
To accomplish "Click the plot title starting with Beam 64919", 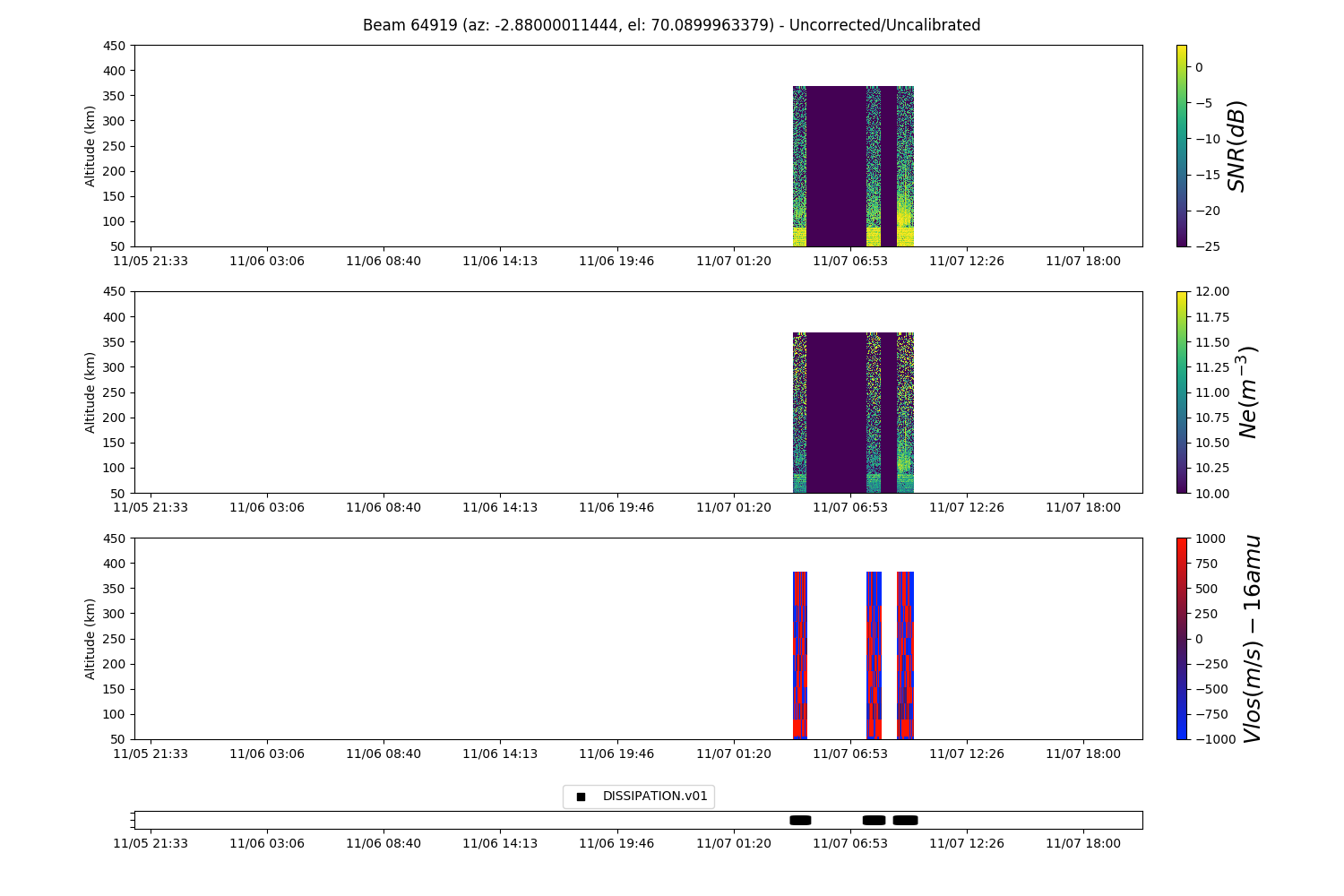I will pos(671,25).
